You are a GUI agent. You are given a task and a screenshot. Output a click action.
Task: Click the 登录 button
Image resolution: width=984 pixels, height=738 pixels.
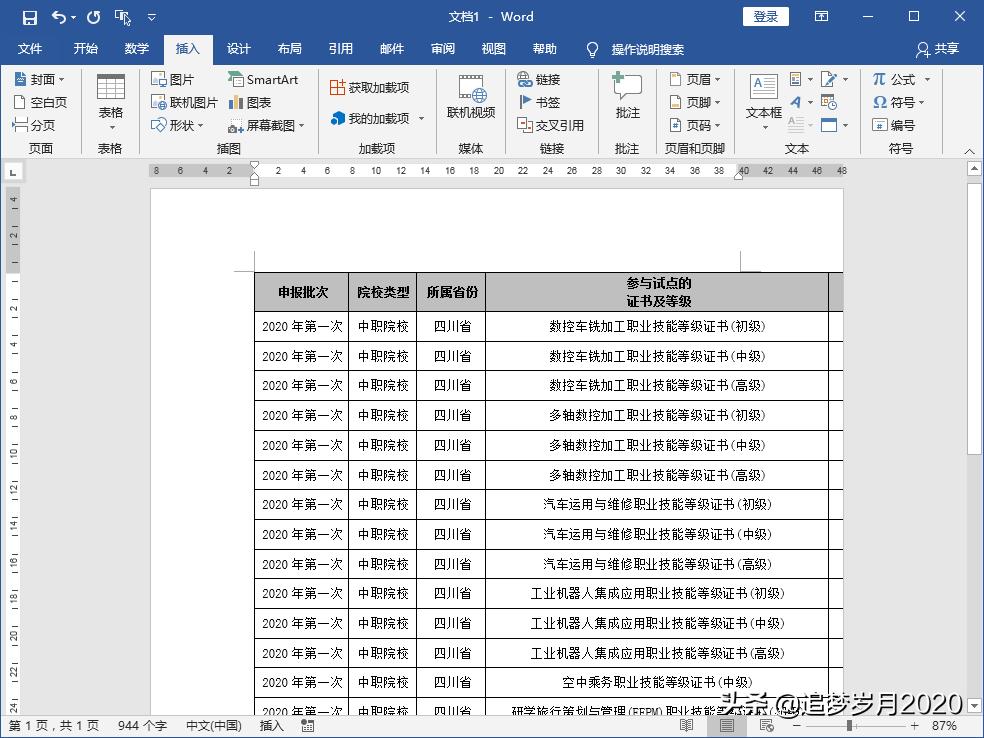(764, 16)
